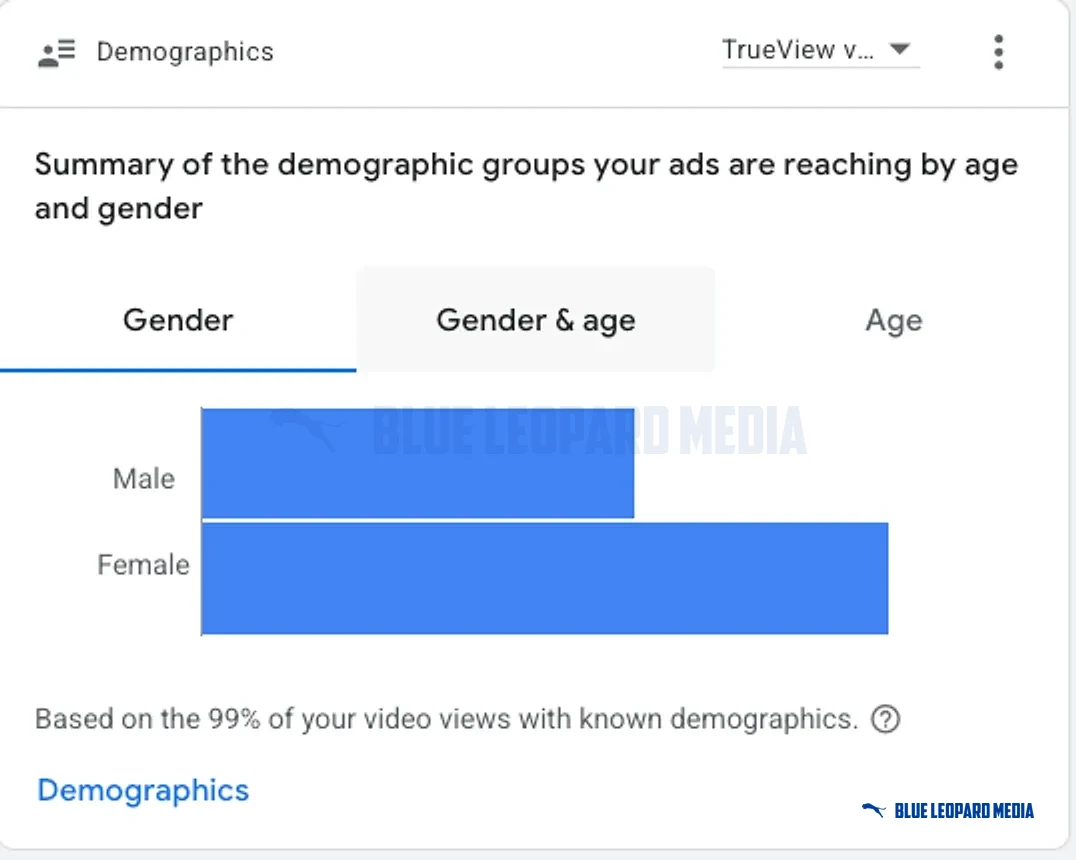1076x860 pixels.
Task: Select the Gender tab
Action: tap(178, 320)
